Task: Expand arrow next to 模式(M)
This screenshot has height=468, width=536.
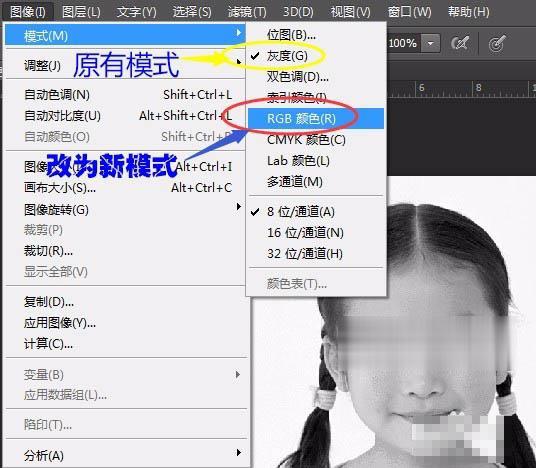Action: point(238,33)
